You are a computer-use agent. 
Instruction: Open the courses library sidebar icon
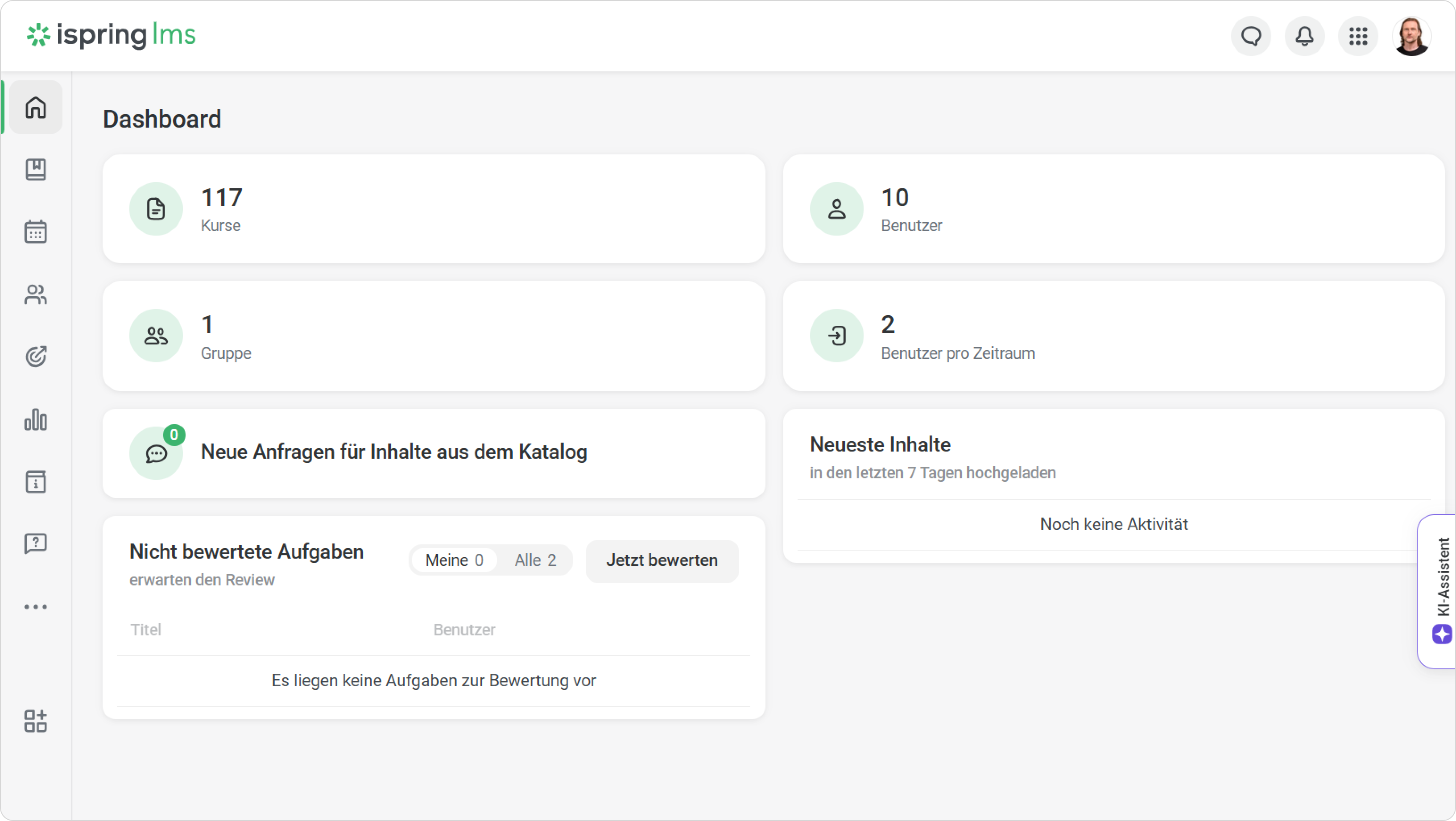click(x=36, y=170)
